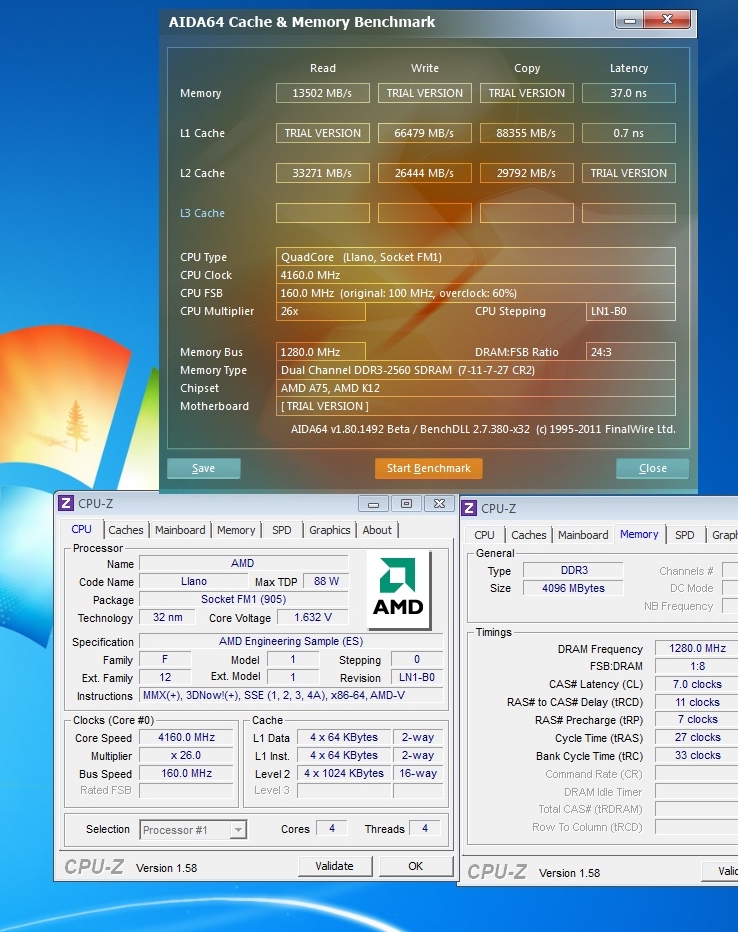Click Multiplier value x 26.0 in CPU-Z
738x932 pixels.
point(187,755)
